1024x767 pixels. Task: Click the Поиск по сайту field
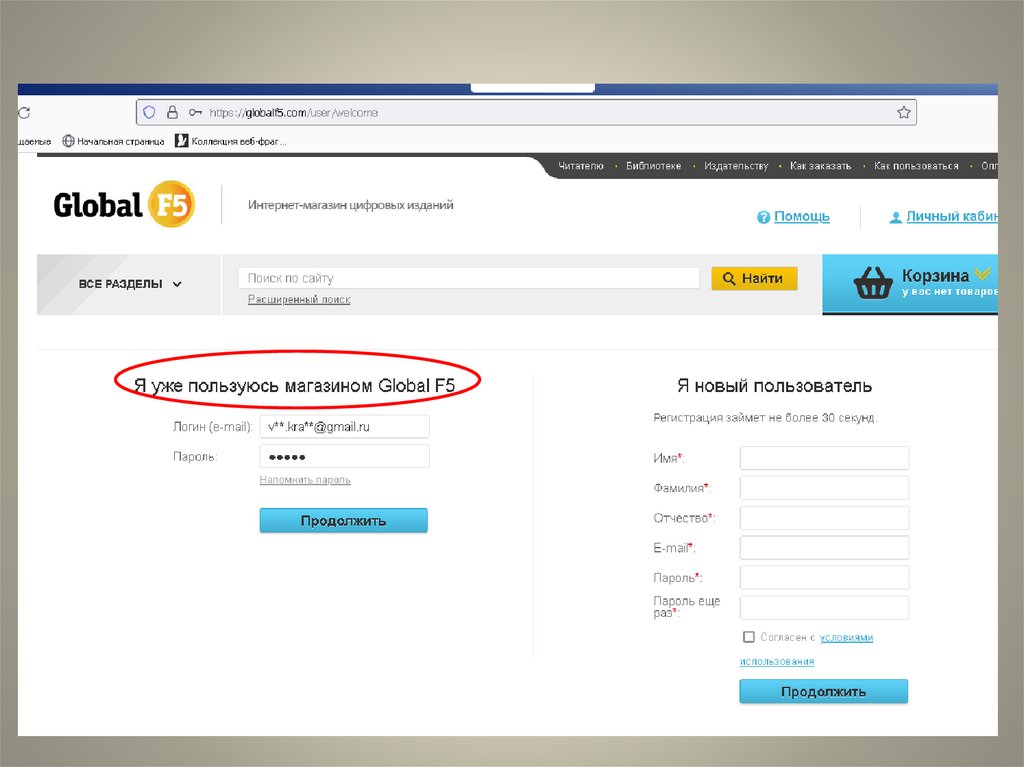click(x=468, y=278)
